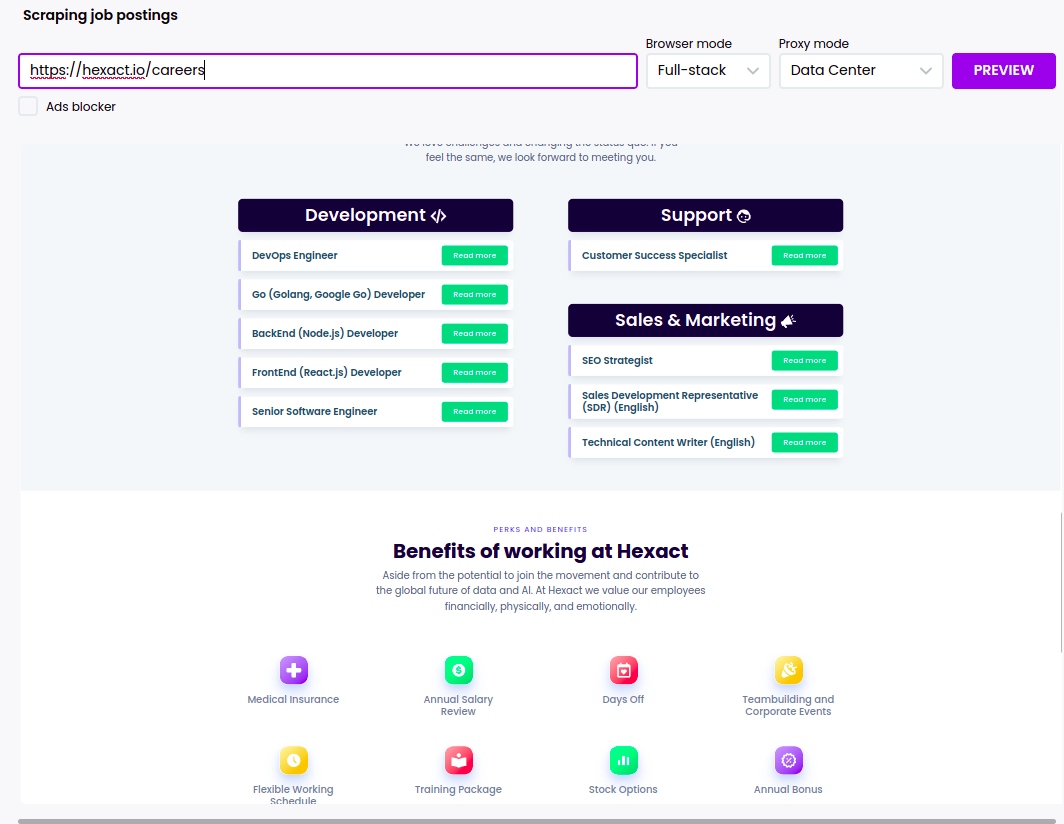Click the Medical Insurance plus icon

click(293, 670)
